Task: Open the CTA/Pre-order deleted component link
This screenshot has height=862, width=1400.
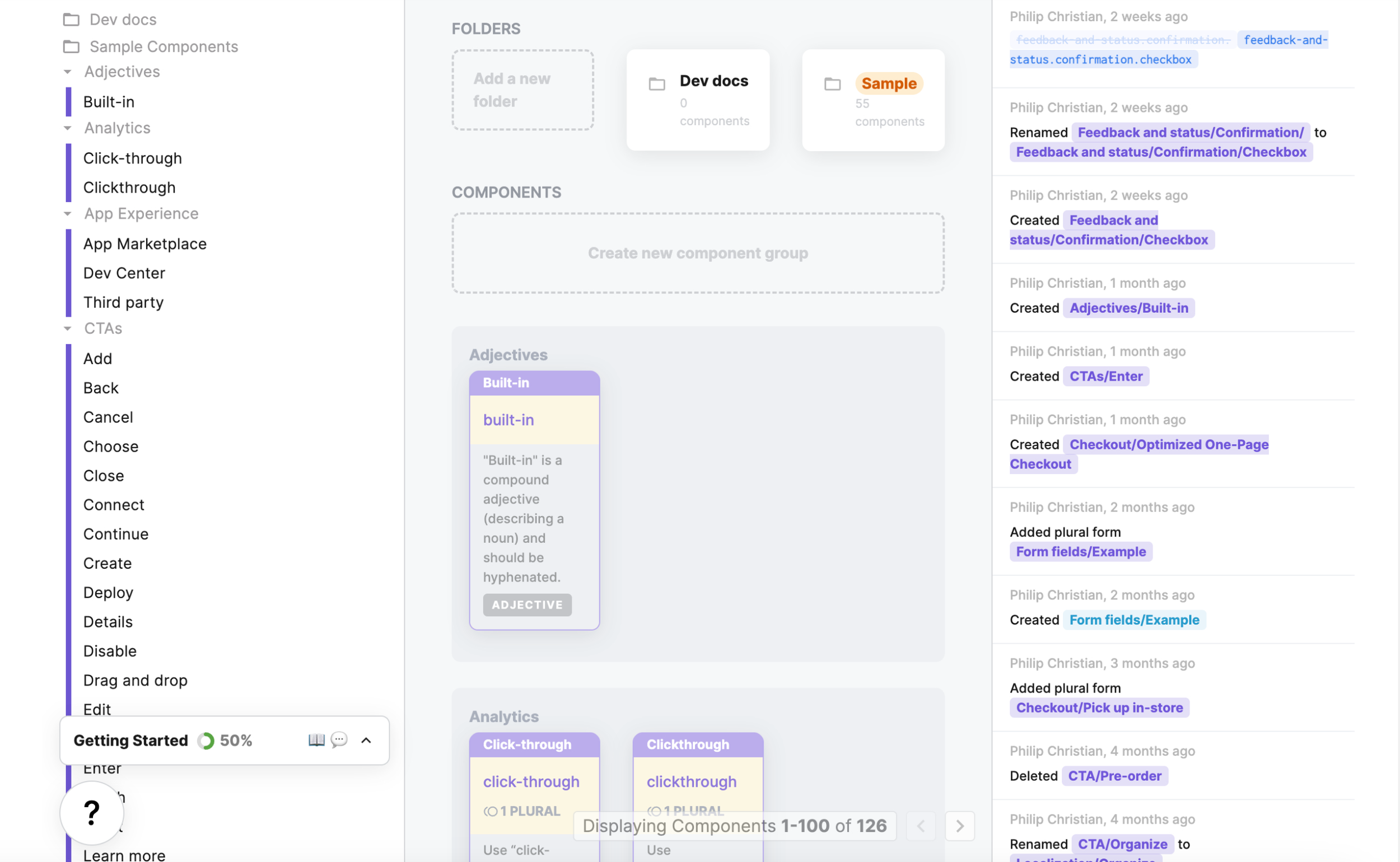Action: coord(1114,776)
